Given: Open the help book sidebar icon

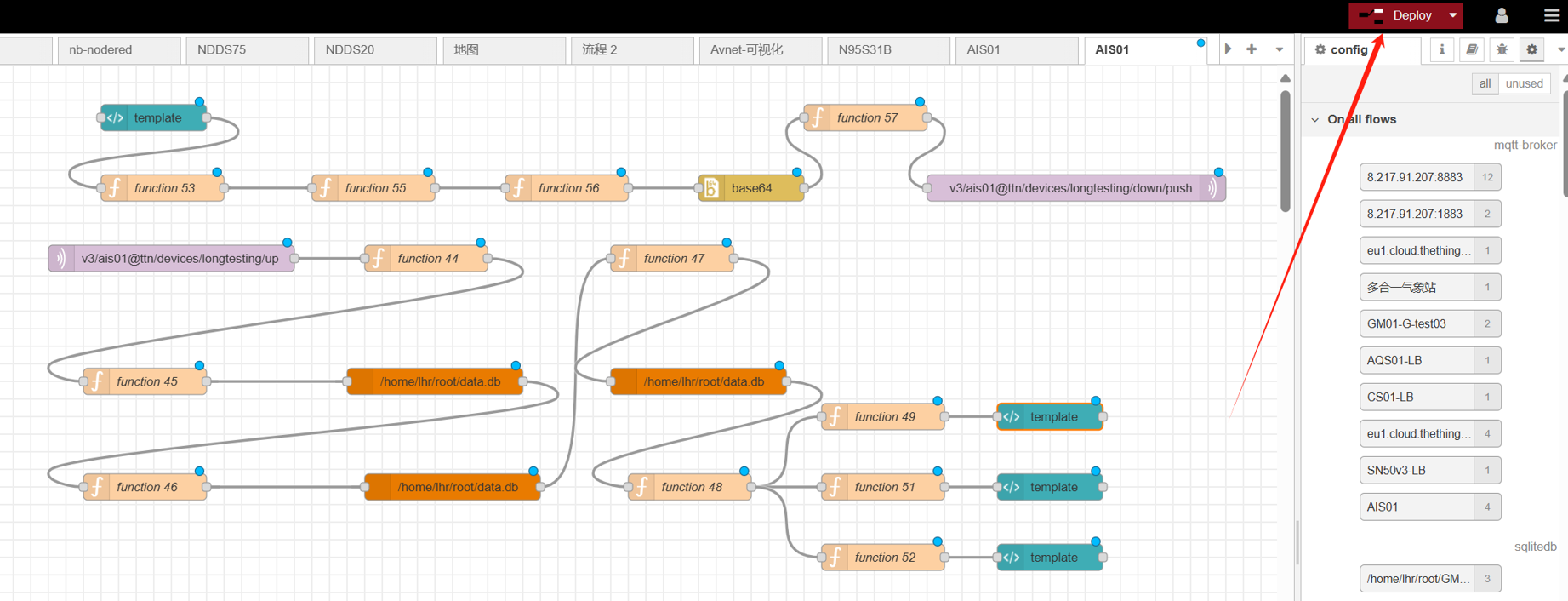Looking at the screenshot, I should pyautogui.click(x=1472, y=49).
